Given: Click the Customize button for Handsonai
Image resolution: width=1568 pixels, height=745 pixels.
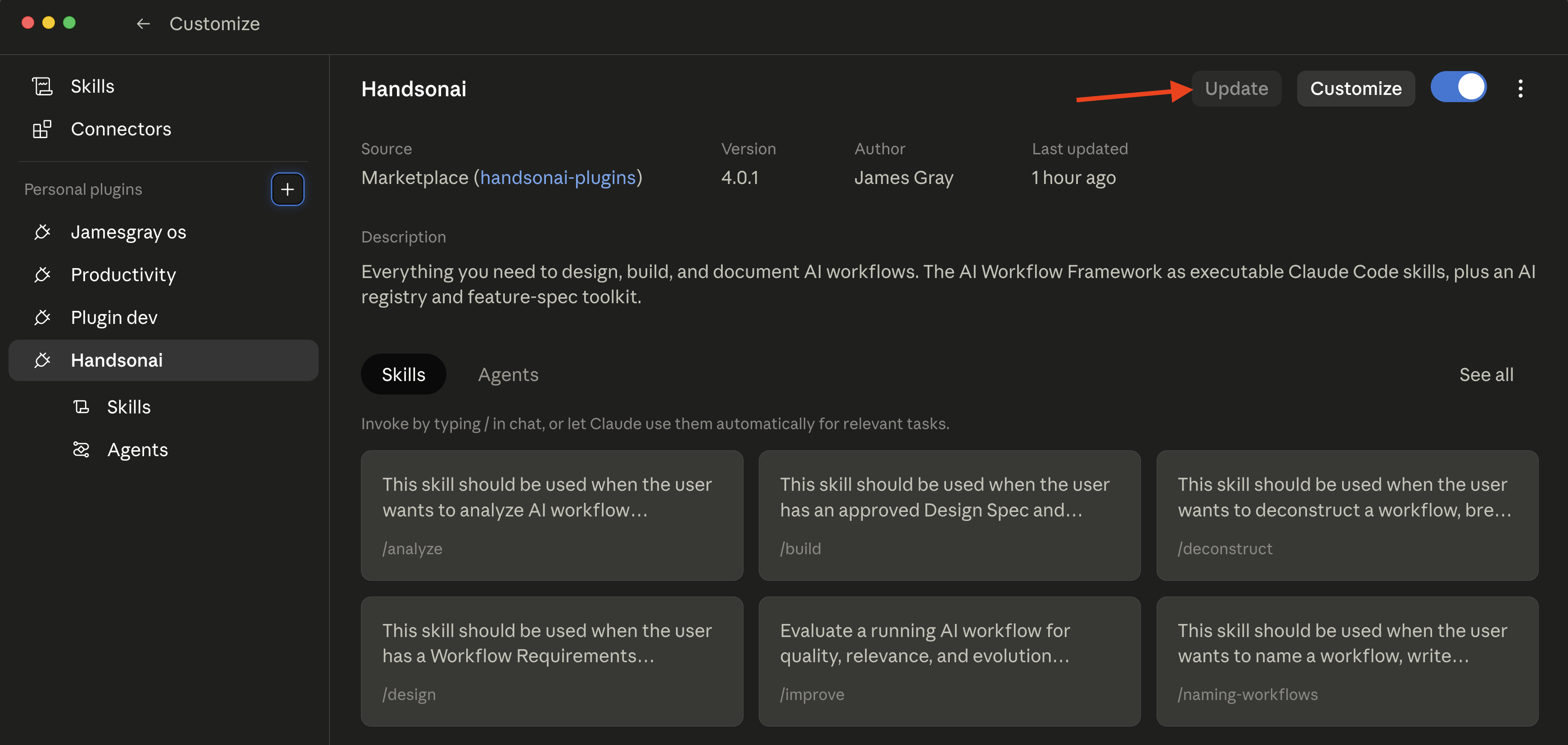Looking at the screenshot, I should (x=1356, y=89).
